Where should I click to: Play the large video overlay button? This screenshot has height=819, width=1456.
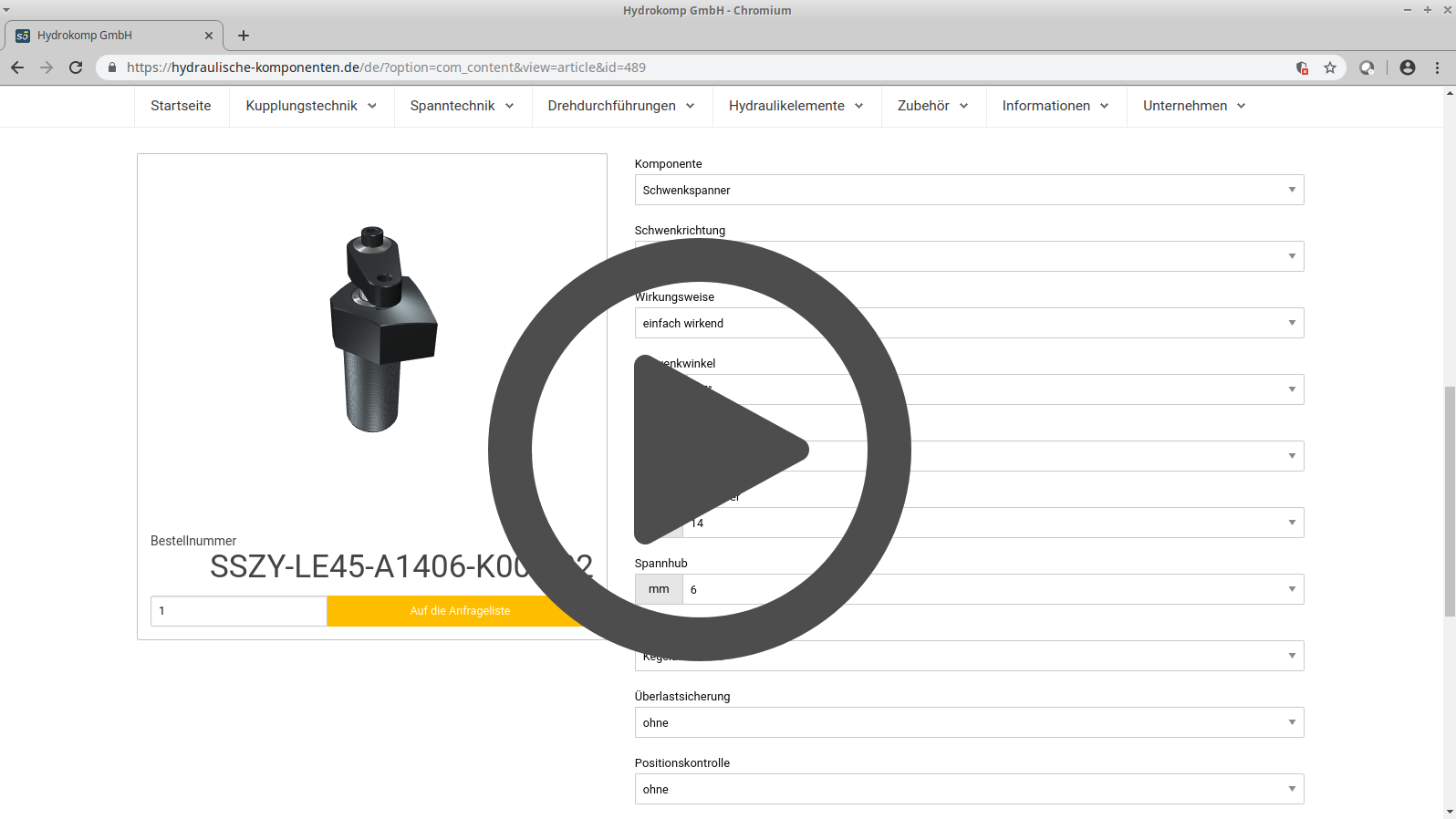[700, 450]
